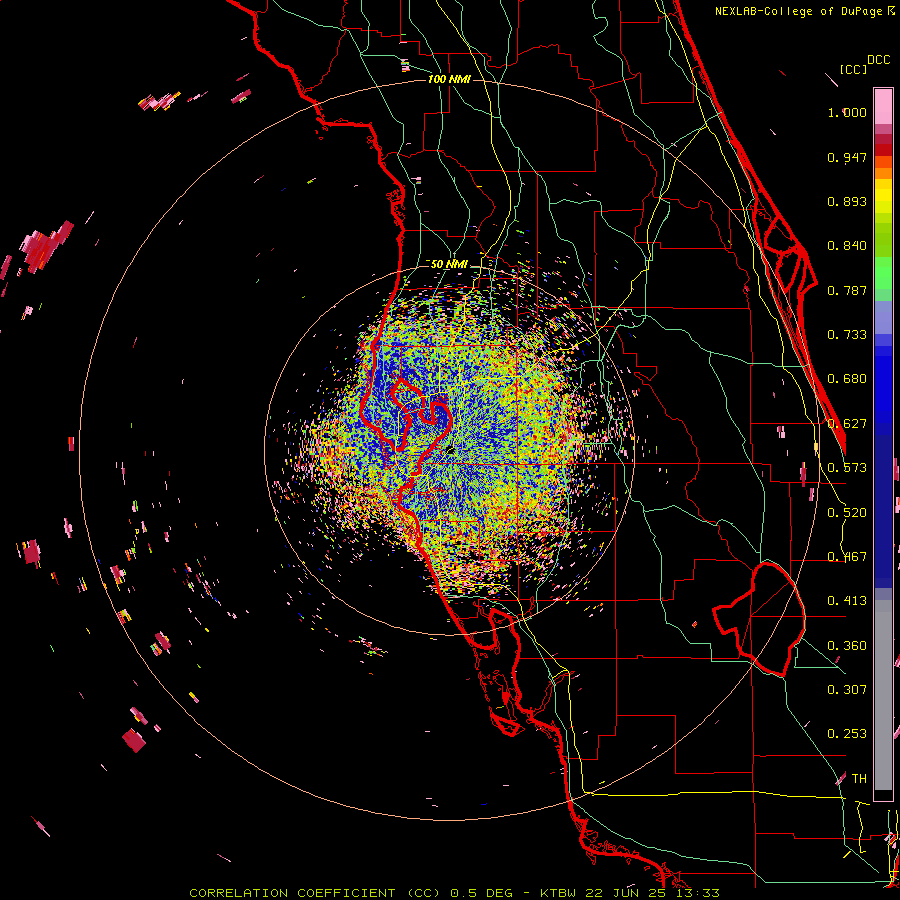Screen dimensions: 900x900
Task: Pick the bright green segment of the color bar
Action: click(x=883, y=273)
